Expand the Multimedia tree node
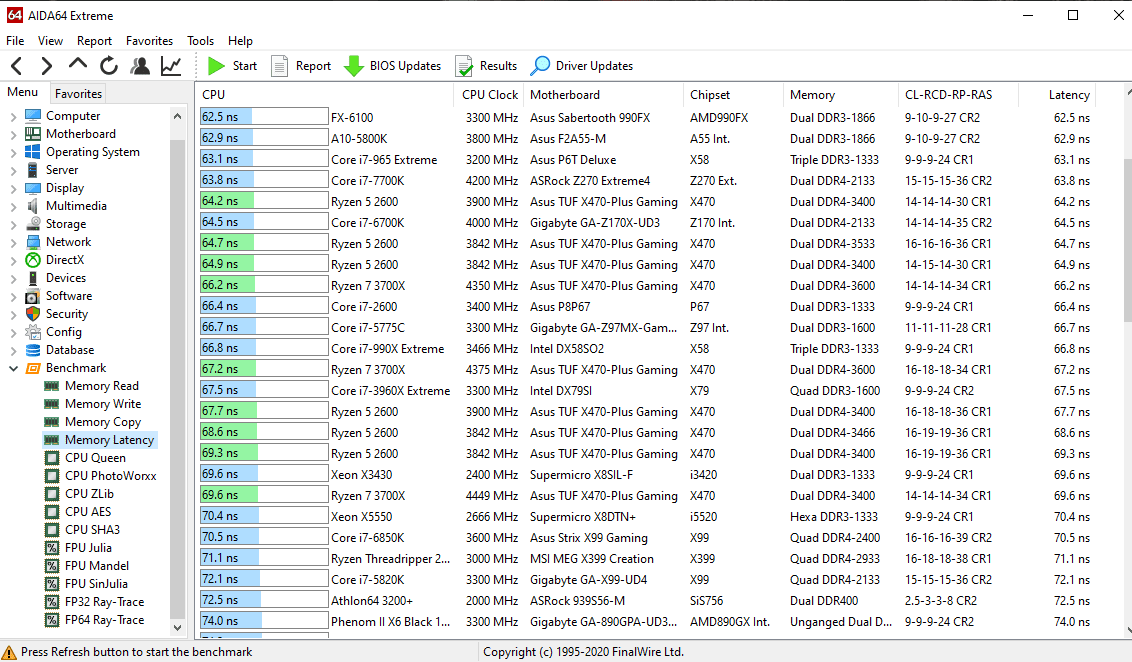The width and height of the screenshot is (1132, 662). tap(13, 206)
